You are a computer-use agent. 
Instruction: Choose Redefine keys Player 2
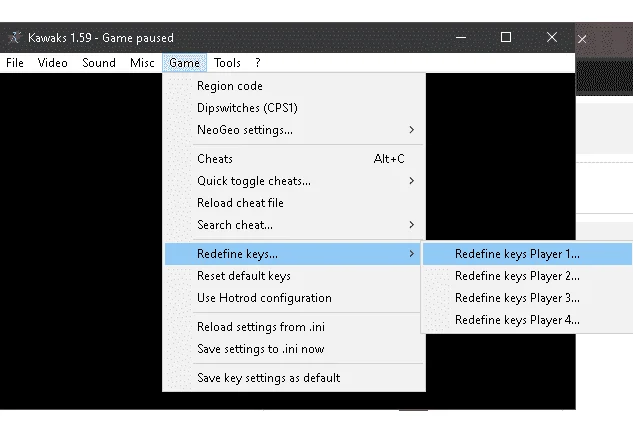[x=527, y=276]
